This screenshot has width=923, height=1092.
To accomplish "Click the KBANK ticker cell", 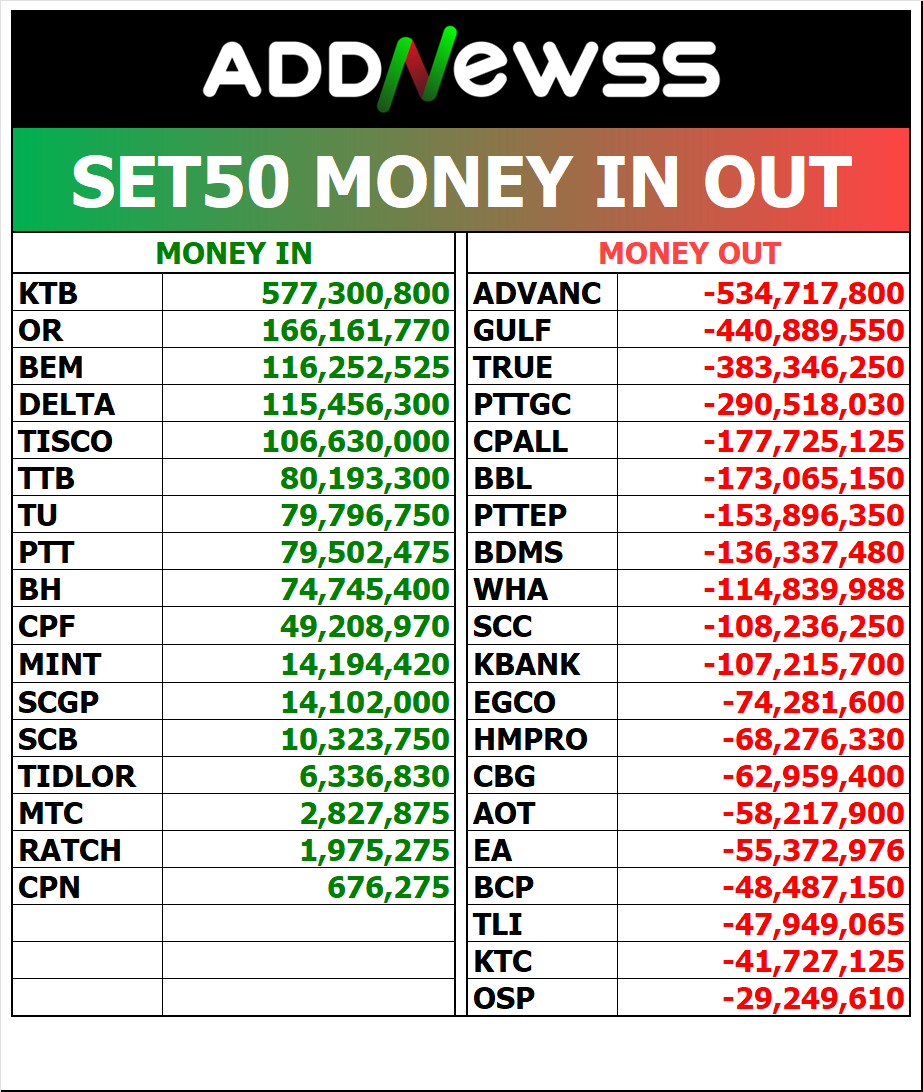I will [527, 664].
